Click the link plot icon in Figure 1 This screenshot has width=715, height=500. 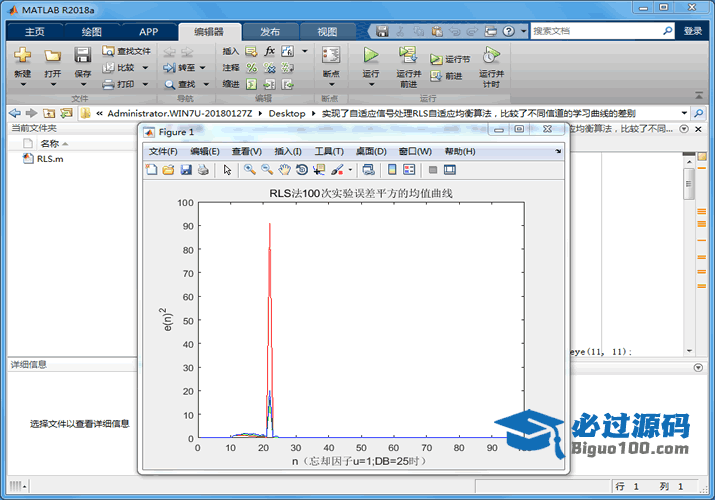(x=368, y=170)
